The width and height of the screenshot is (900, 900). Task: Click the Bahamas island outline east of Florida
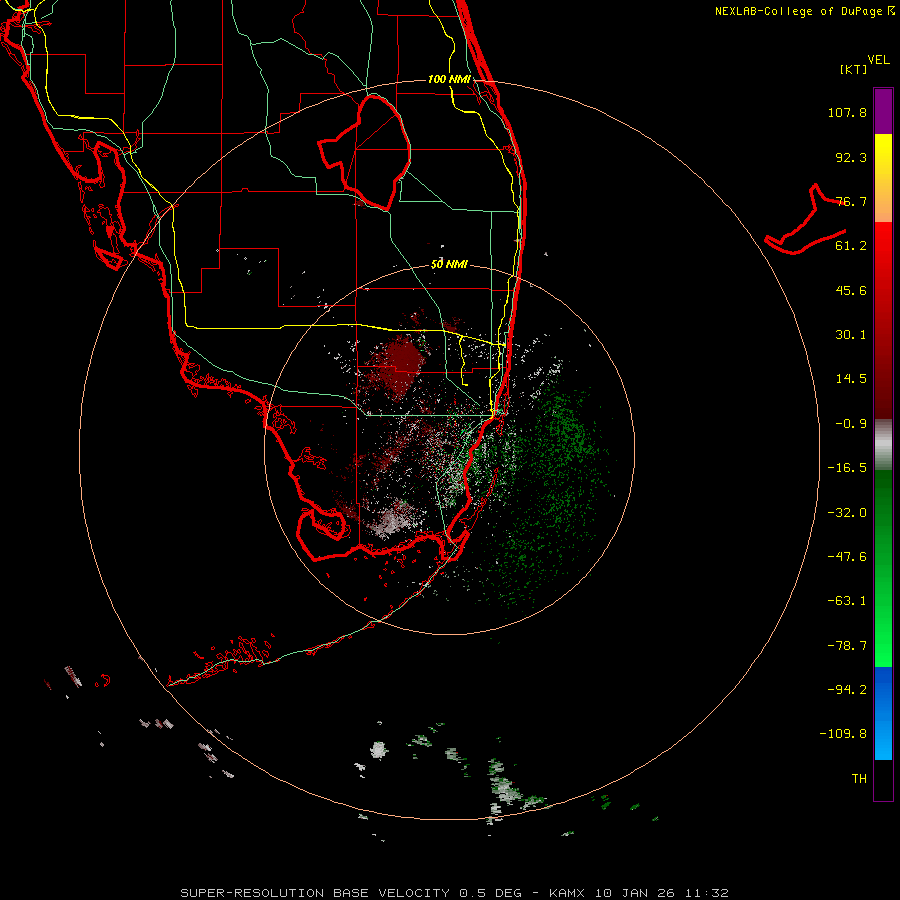click(806, 221)
